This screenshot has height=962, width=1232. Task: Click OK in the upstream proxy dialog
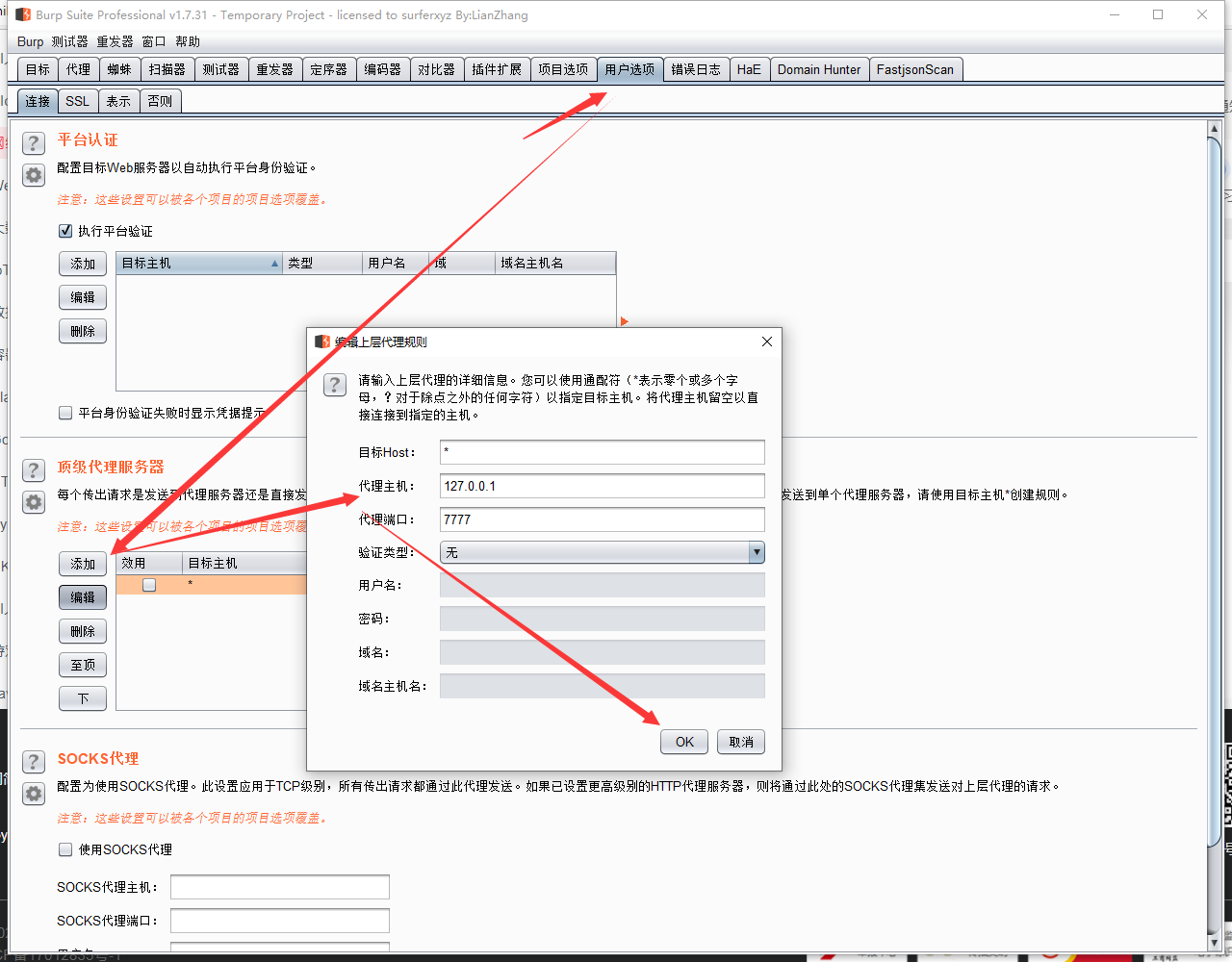coord(684,742)
